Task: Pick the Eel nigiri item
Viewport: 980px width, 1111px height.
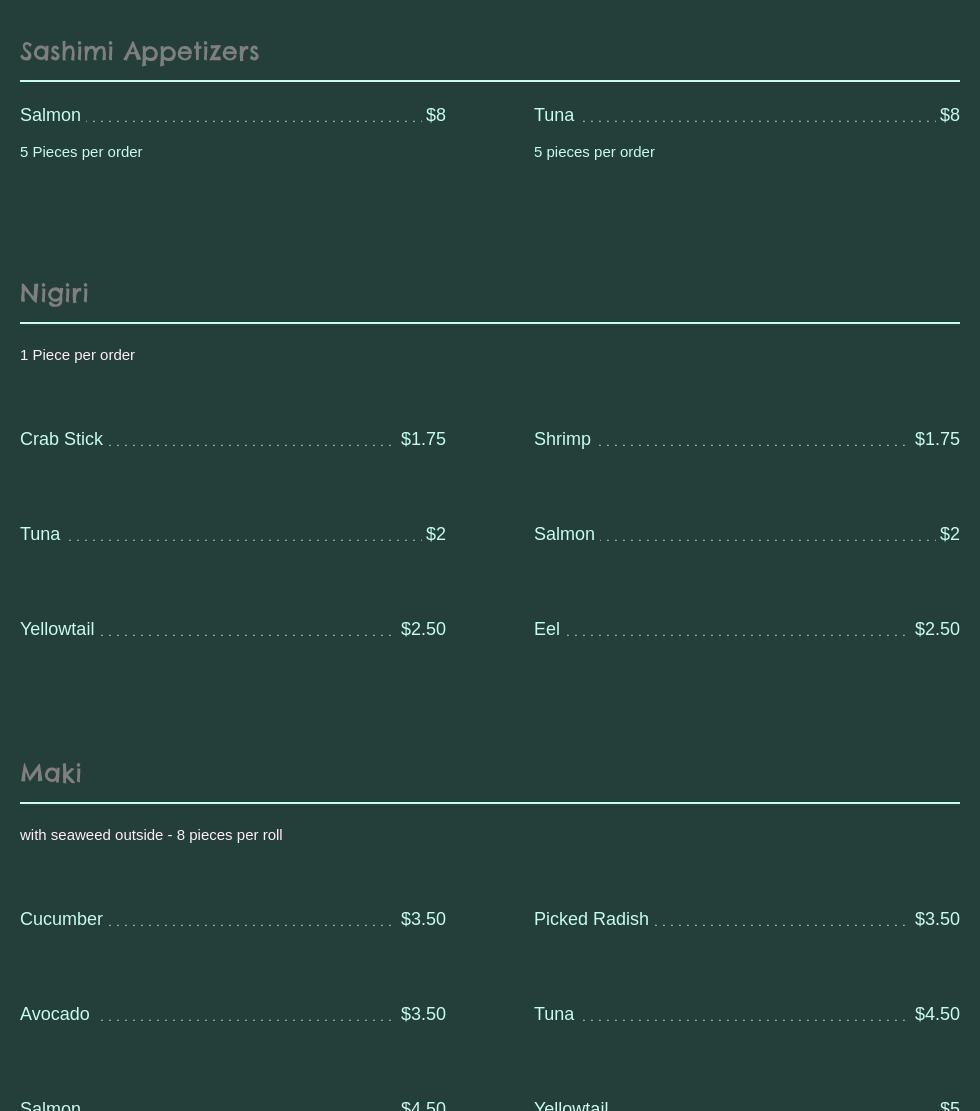Action: (547, 629)
